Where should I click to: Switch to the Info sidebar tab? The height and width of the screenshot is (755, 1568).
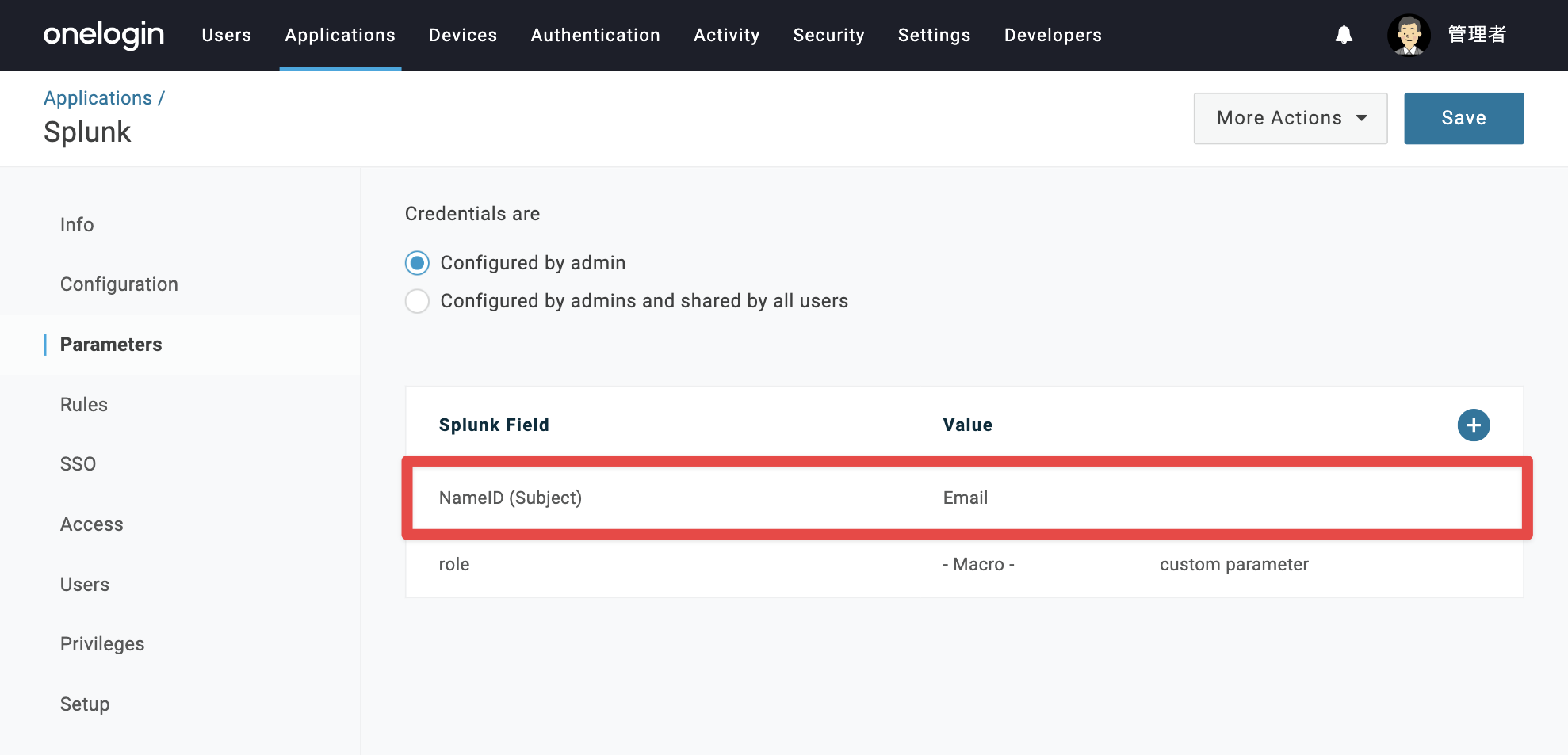coord(77,225)
